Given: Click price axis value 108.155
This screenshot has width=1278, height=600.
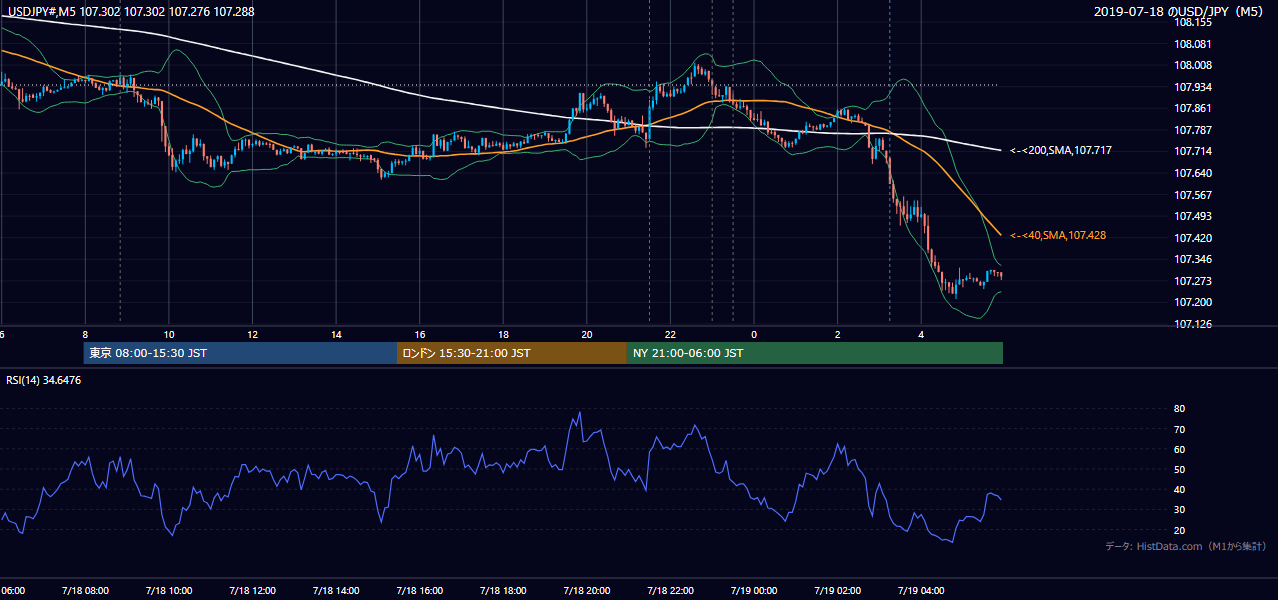Looking at the screenshot, I should click(x=1192, y=22).
